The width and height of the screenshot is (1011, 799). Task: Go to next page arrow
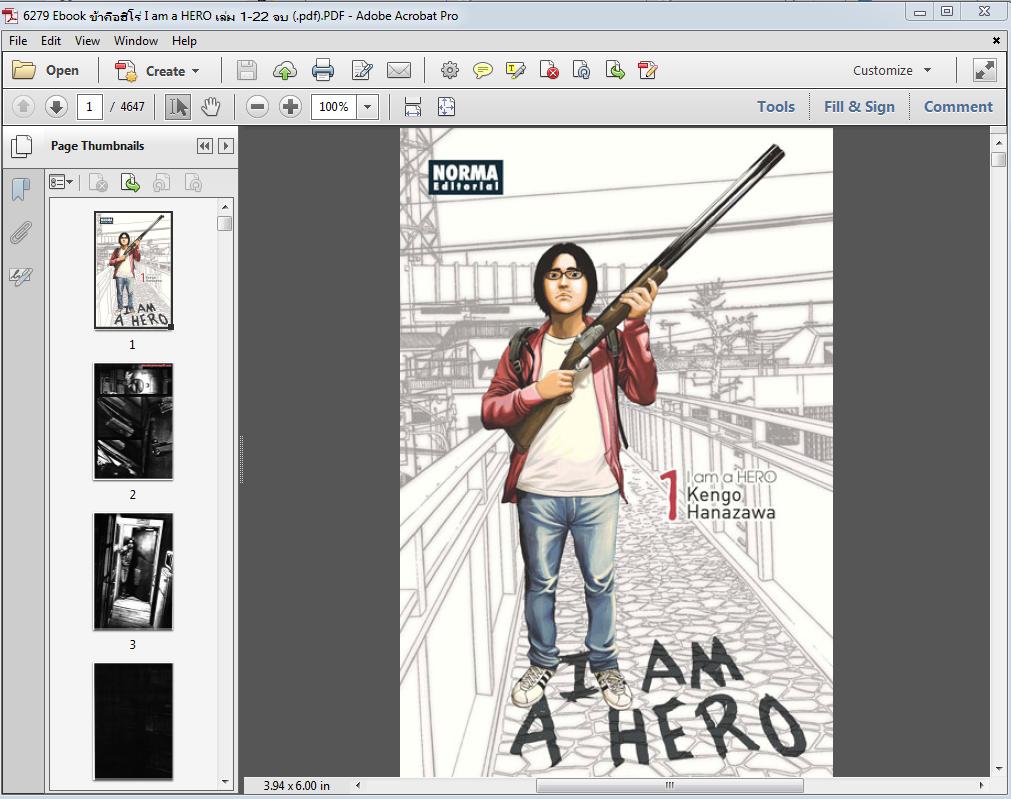[56, 106]
